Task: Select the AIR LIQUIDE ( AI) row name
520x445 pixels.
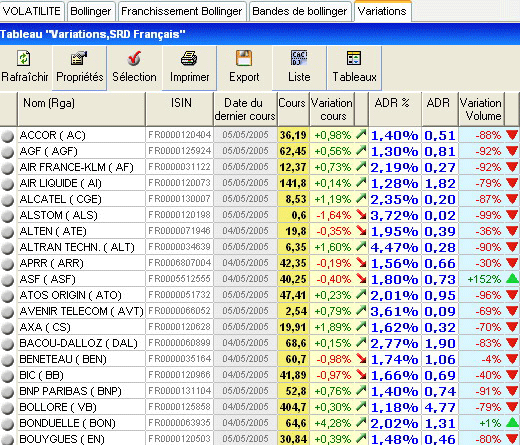Action: (x=60, y=183)
